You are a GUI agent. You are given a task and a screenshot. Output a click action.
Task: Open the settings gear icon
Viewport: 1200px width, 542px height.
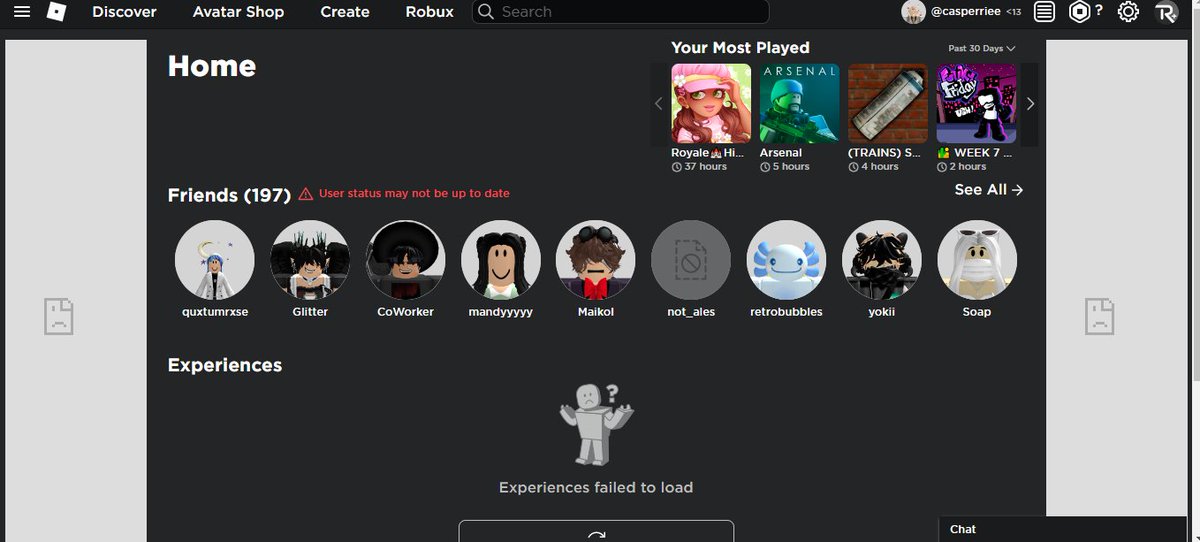[1128, 12]
